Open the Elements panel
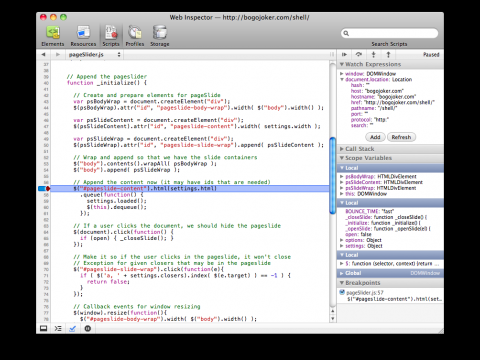The width and height of the screenshot is (480, 360). point(53,36)
